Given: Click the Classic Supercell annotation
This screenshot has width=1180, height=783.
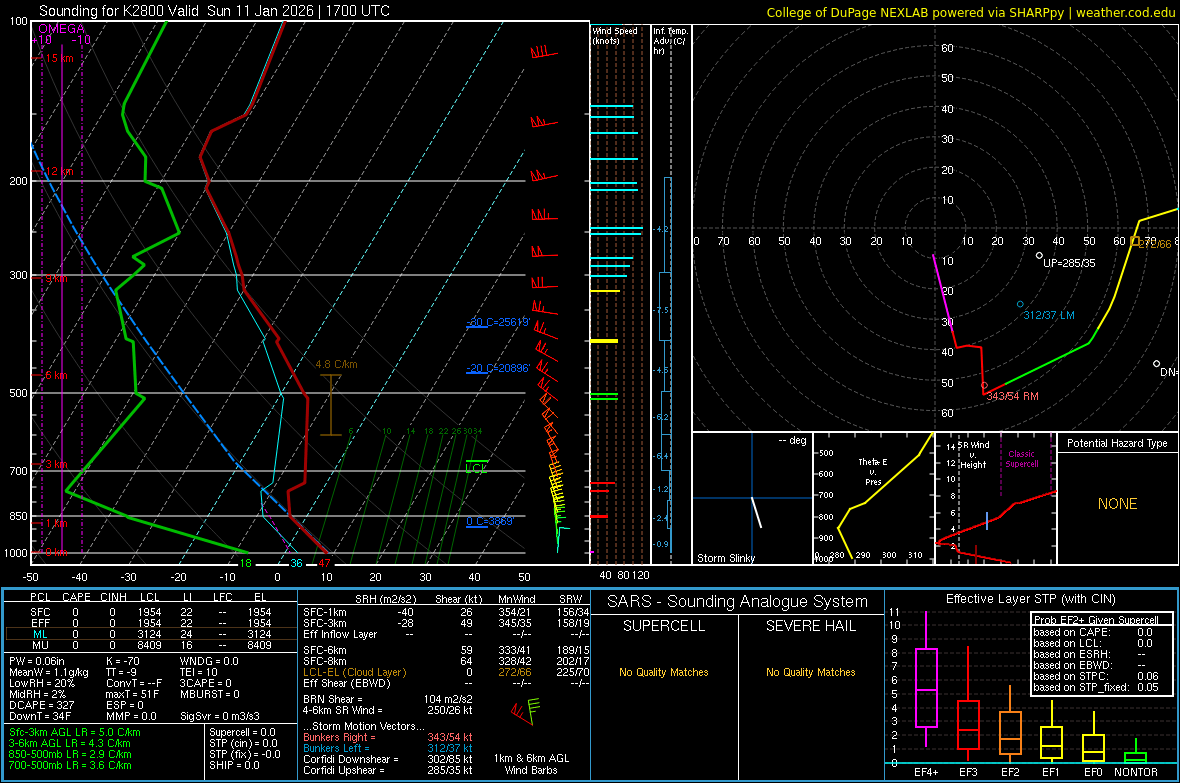Looking at the screenshot, I should point(1021,459).
